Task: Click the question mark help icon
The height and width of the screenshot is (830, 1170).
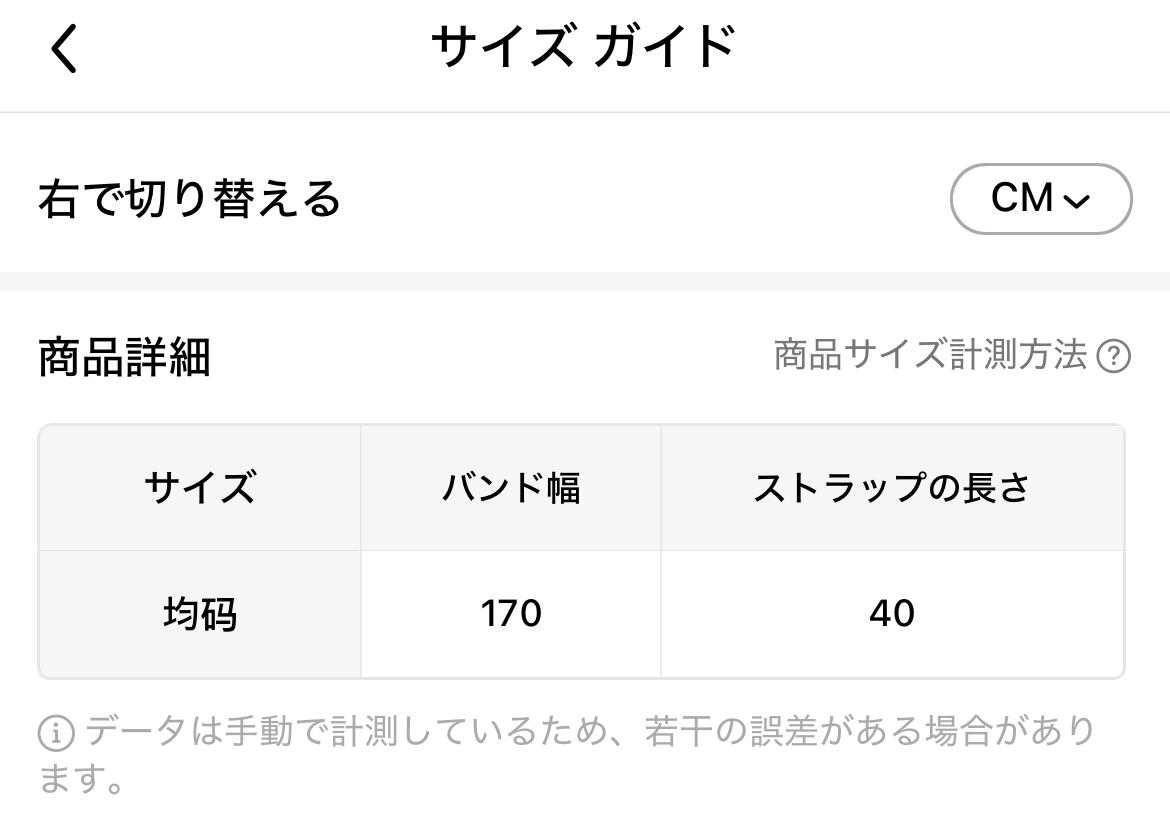Action: pyautogui.click(x=1113, y=356)
